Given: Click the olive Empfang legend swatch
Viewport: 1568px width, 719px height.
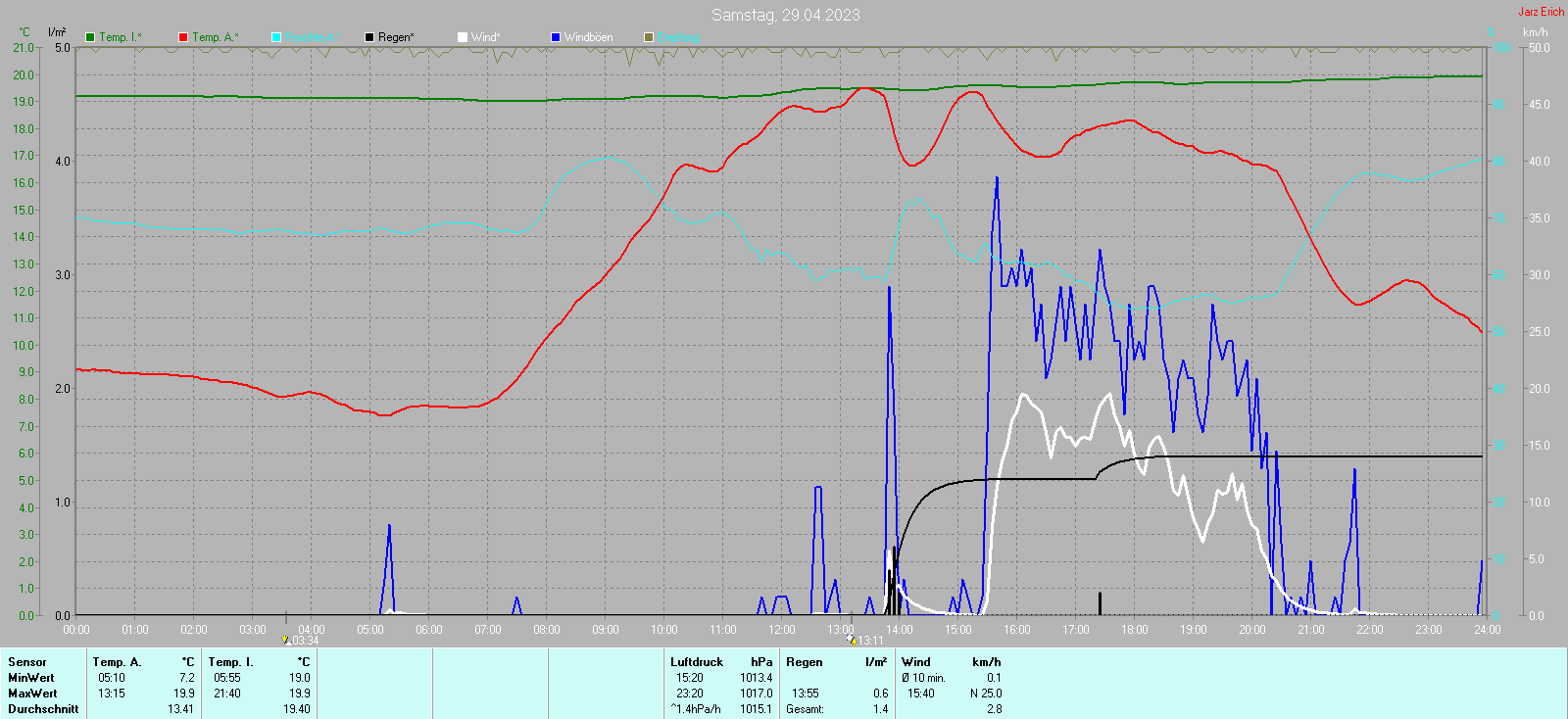Looking at the screenshot, I should coord(649,37).
